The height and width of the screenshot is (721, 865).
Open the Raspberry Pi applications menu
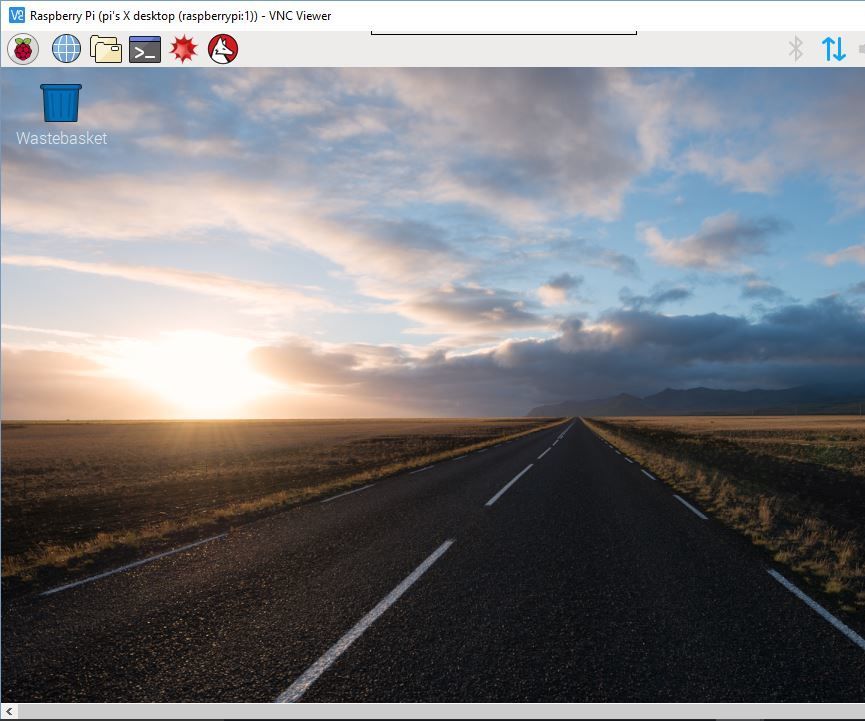[x=22, y=47]
